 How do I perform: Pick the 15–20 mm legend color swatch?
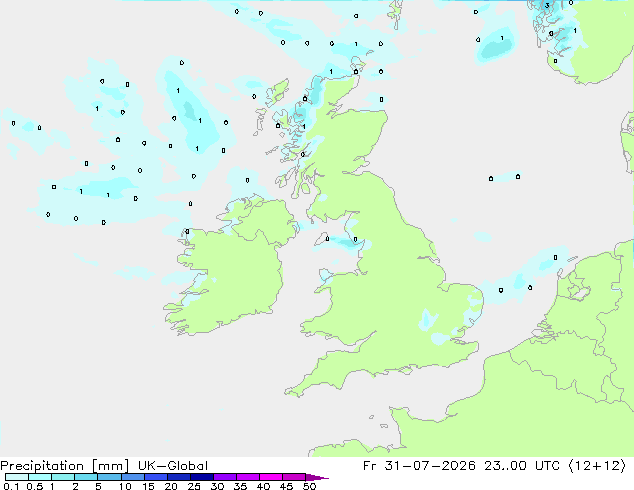tap(156, 477)
